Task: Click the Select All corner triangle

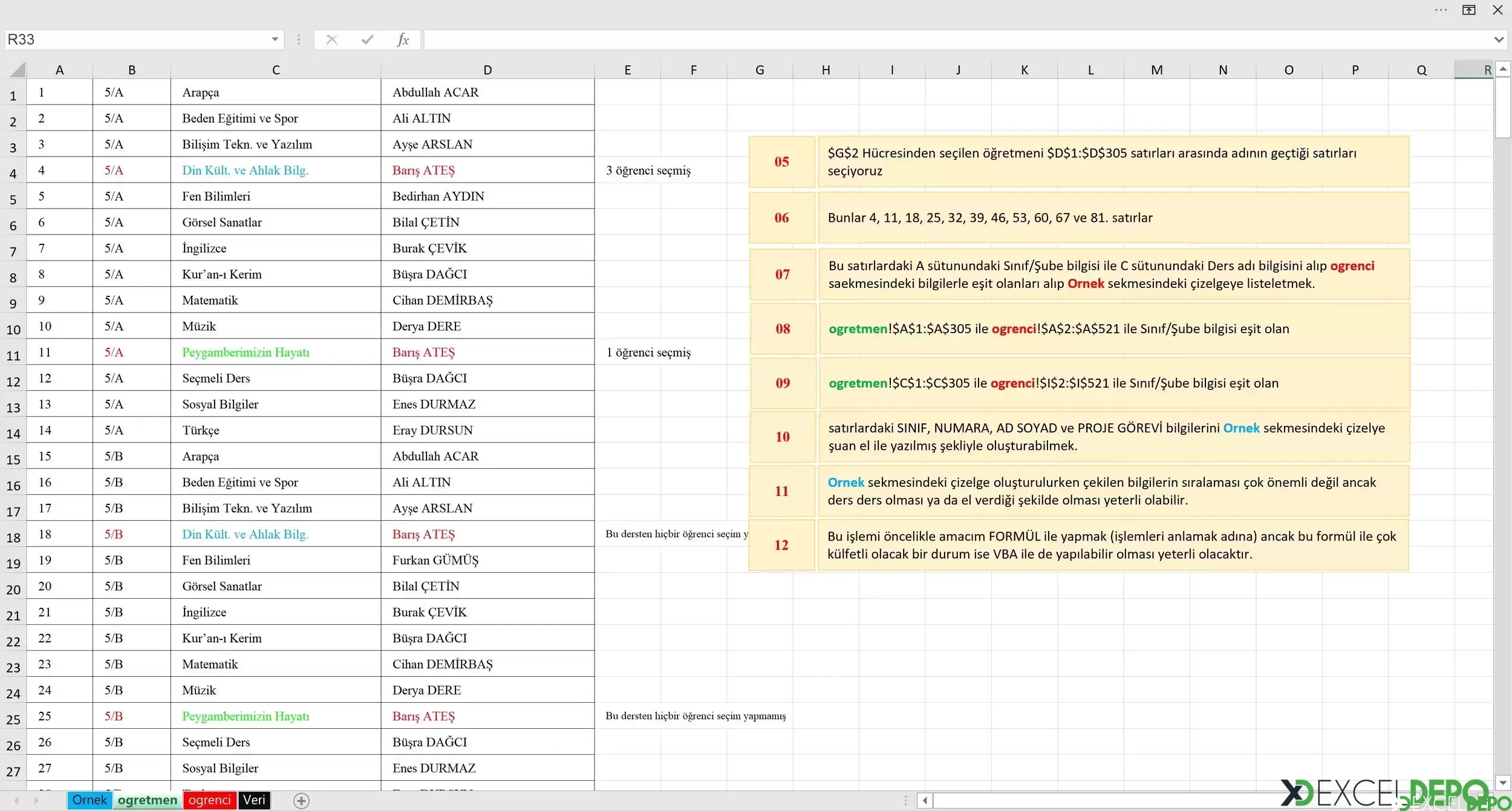Action: pyautogui.click(x=16, y=70)
